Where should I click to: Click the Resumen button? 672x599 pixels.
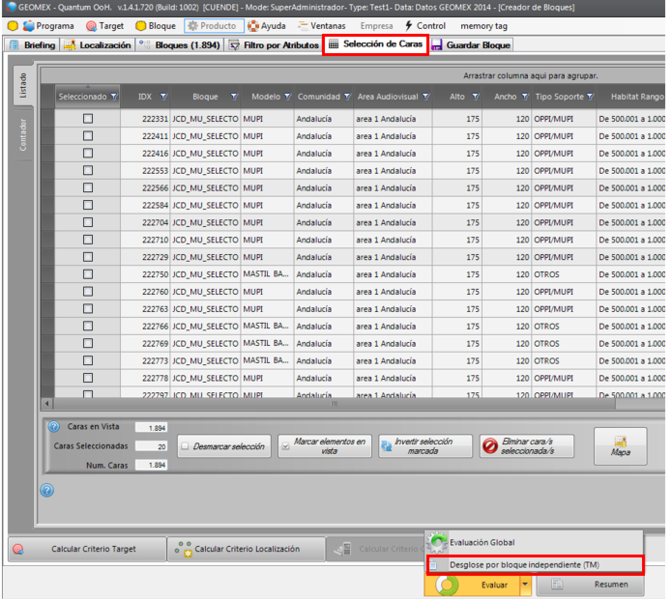(596, 583)
